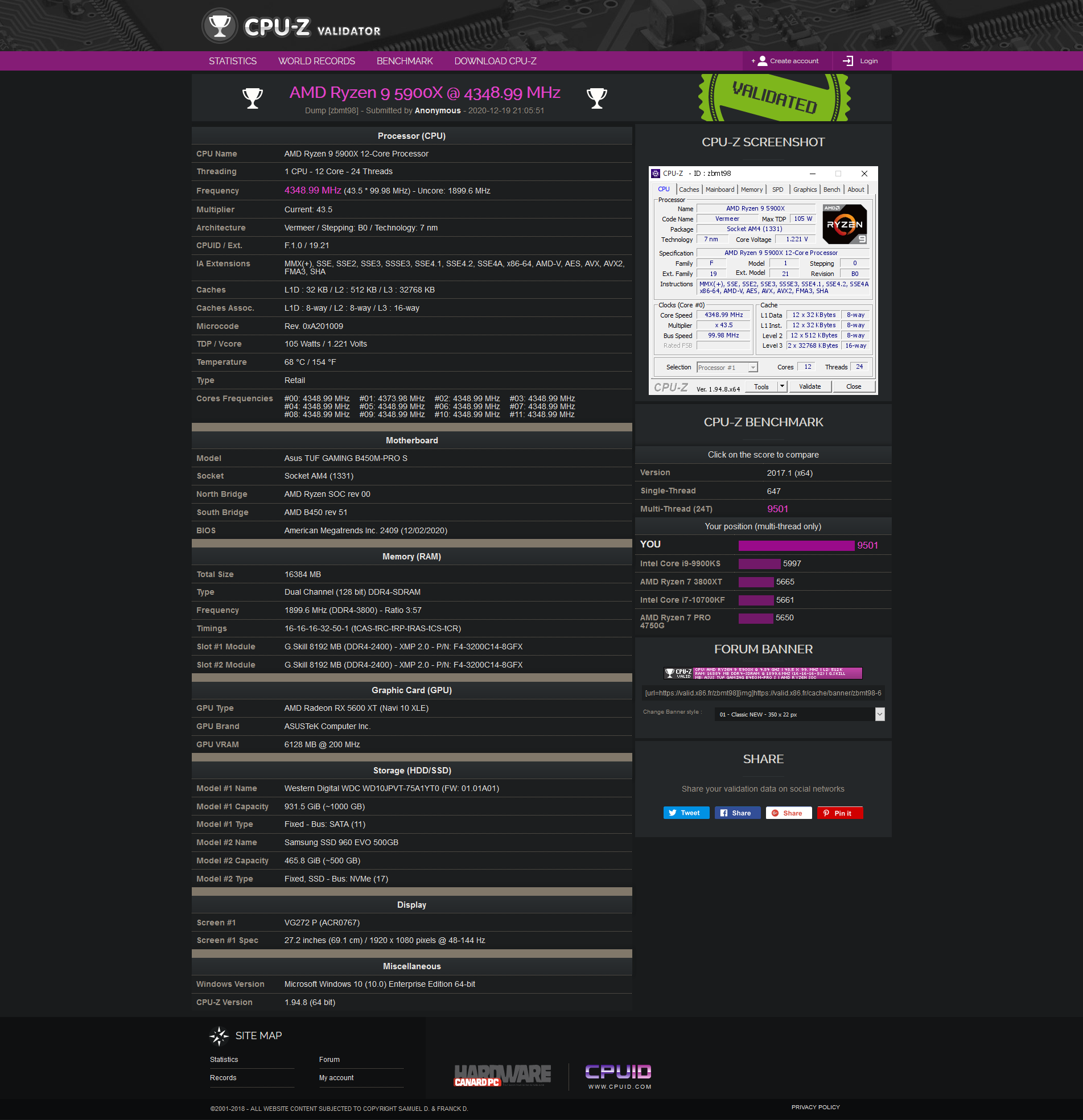Screen dimensions: 1083x1120
Task: Click the Intel Core i9-9900KS score bar
Action: 759,563
